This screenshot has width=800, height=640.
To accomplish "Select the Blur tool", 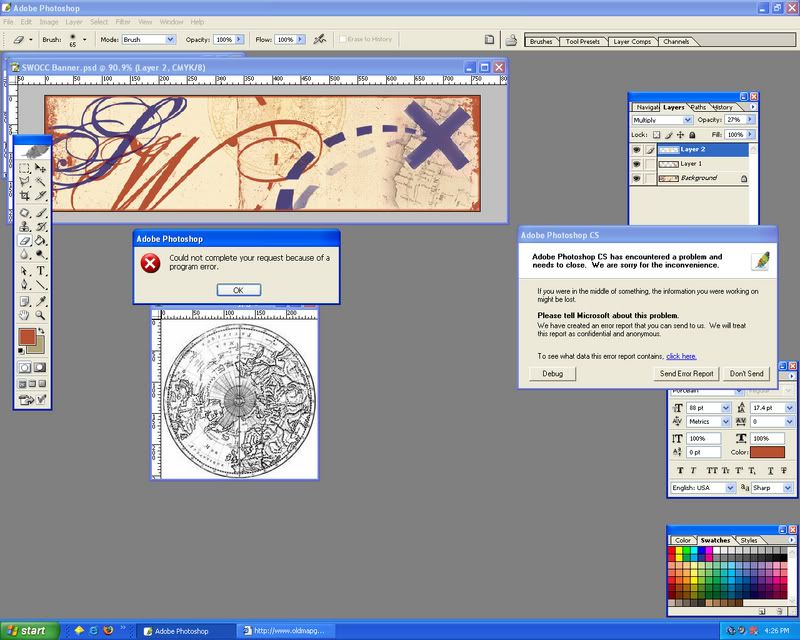I will 24,254.
